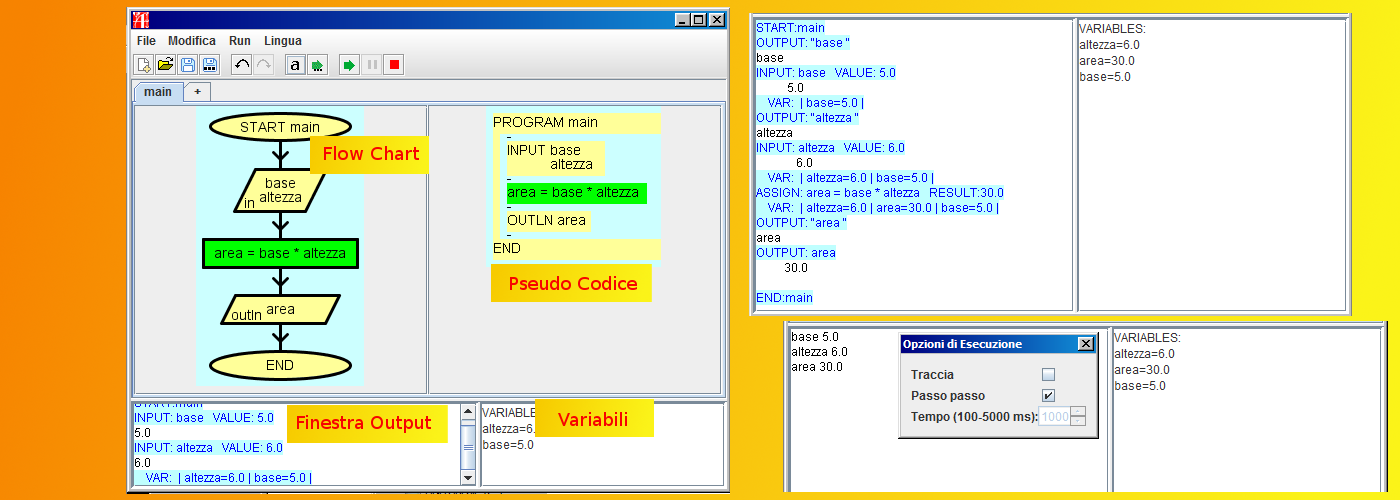1400x500 pixels.
Task: Click the letter 'a' toolbar icon
Action: click(x=295, y=65)
